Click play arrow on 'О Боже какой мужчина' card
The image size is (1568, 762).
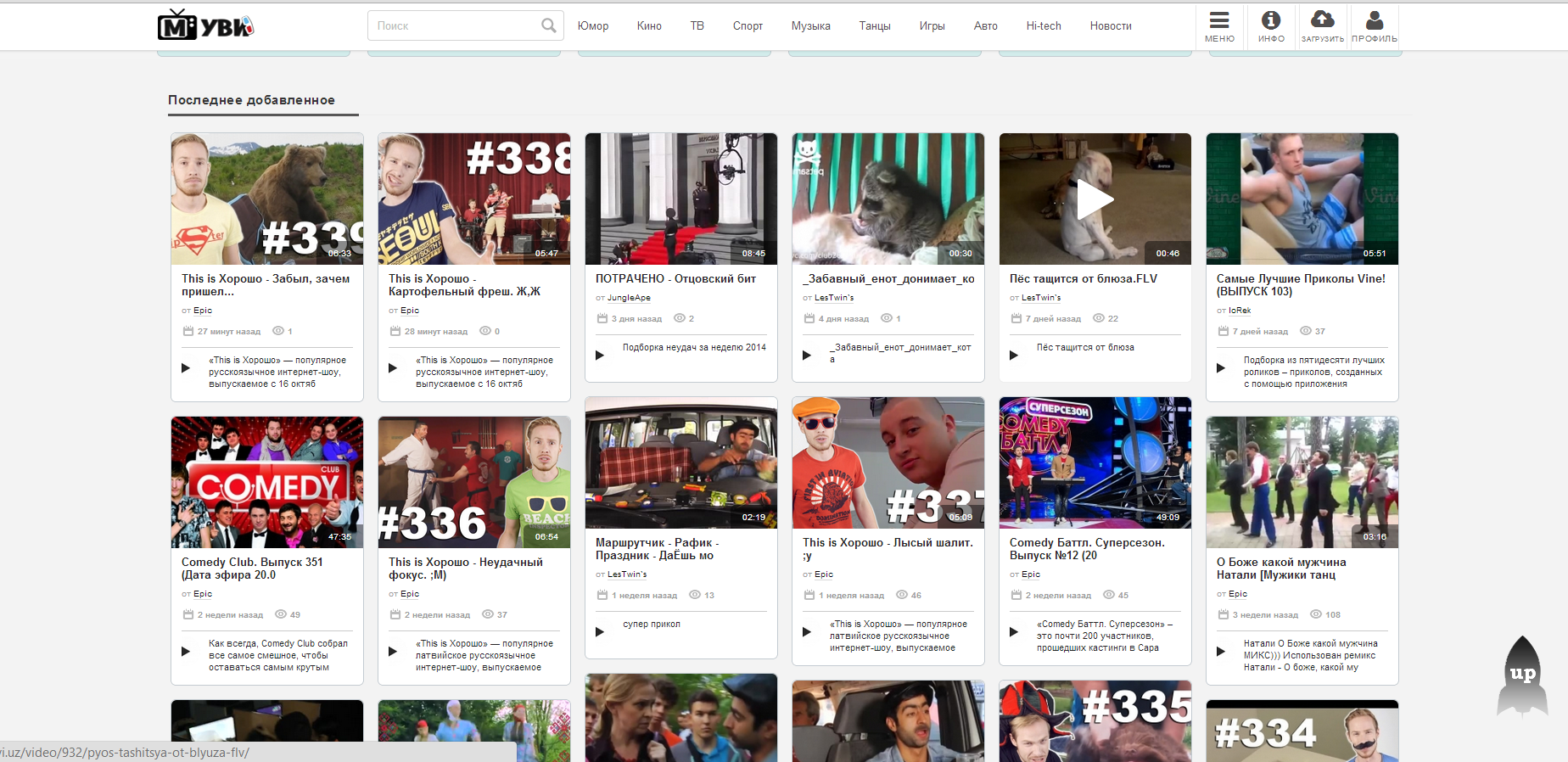[x=1220, y=652]
